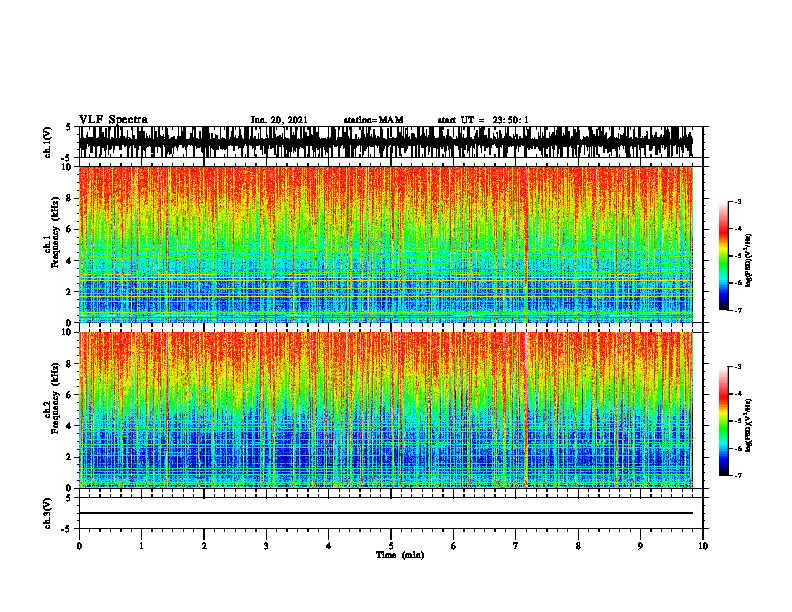The width and height of the screenshot is (792, 612).
Task: Click the "10" tick label on time axis
Action: pos(703,546)
